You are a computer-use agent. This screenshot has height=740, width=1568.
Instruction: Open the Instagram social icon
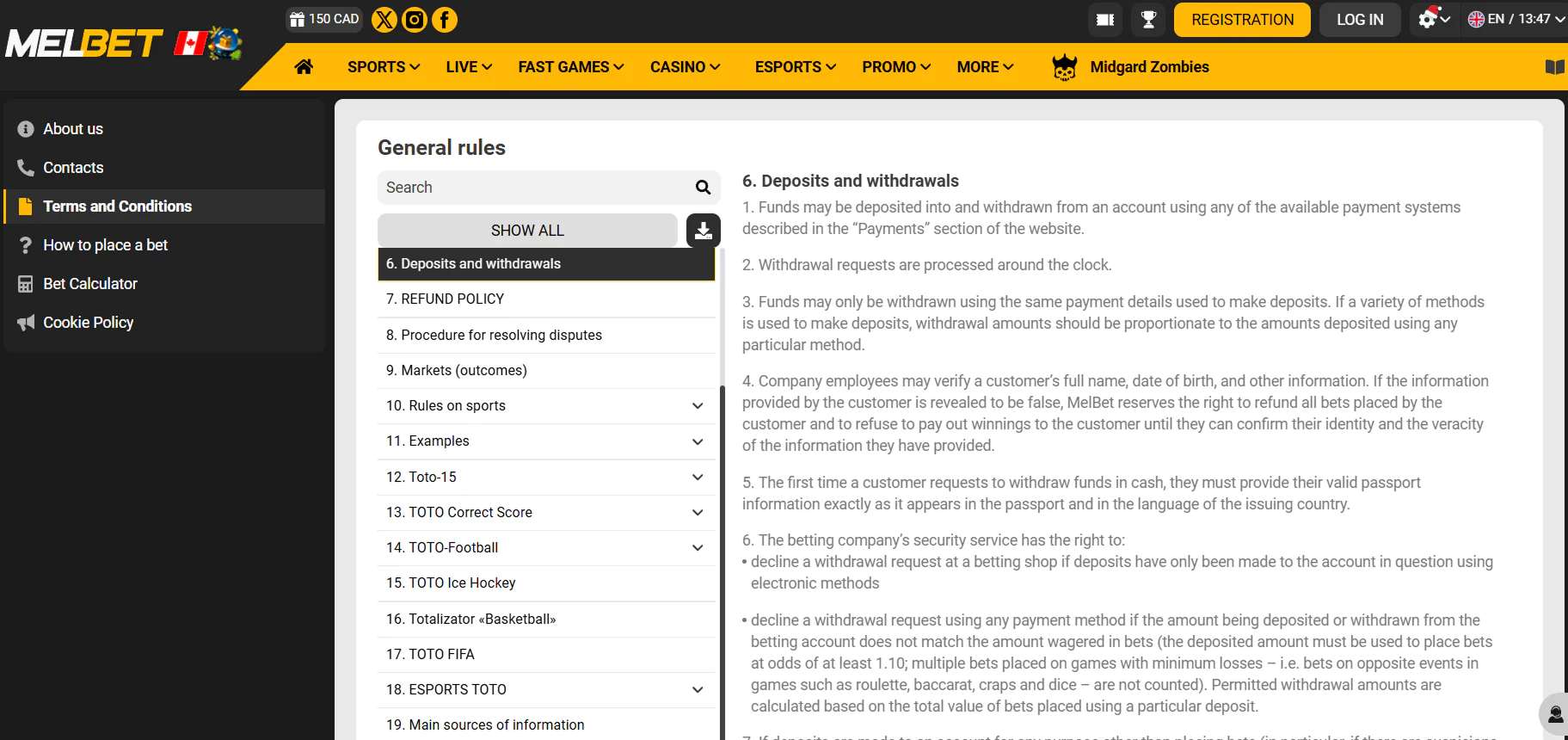click(x=415, y=20)
